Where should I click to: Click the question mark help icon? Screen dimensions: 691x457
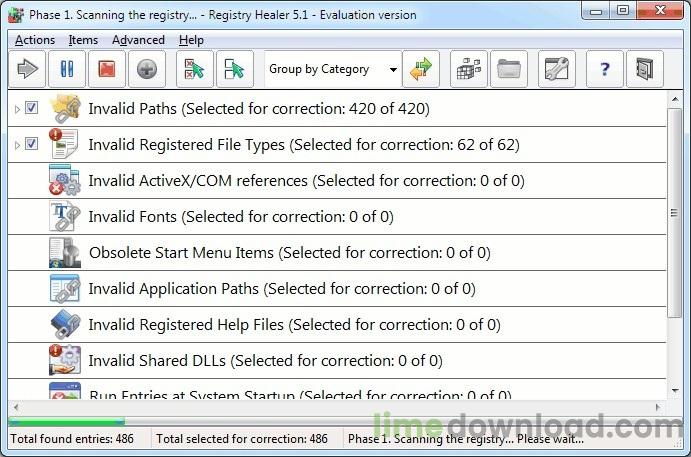click(x=605, y=69)
